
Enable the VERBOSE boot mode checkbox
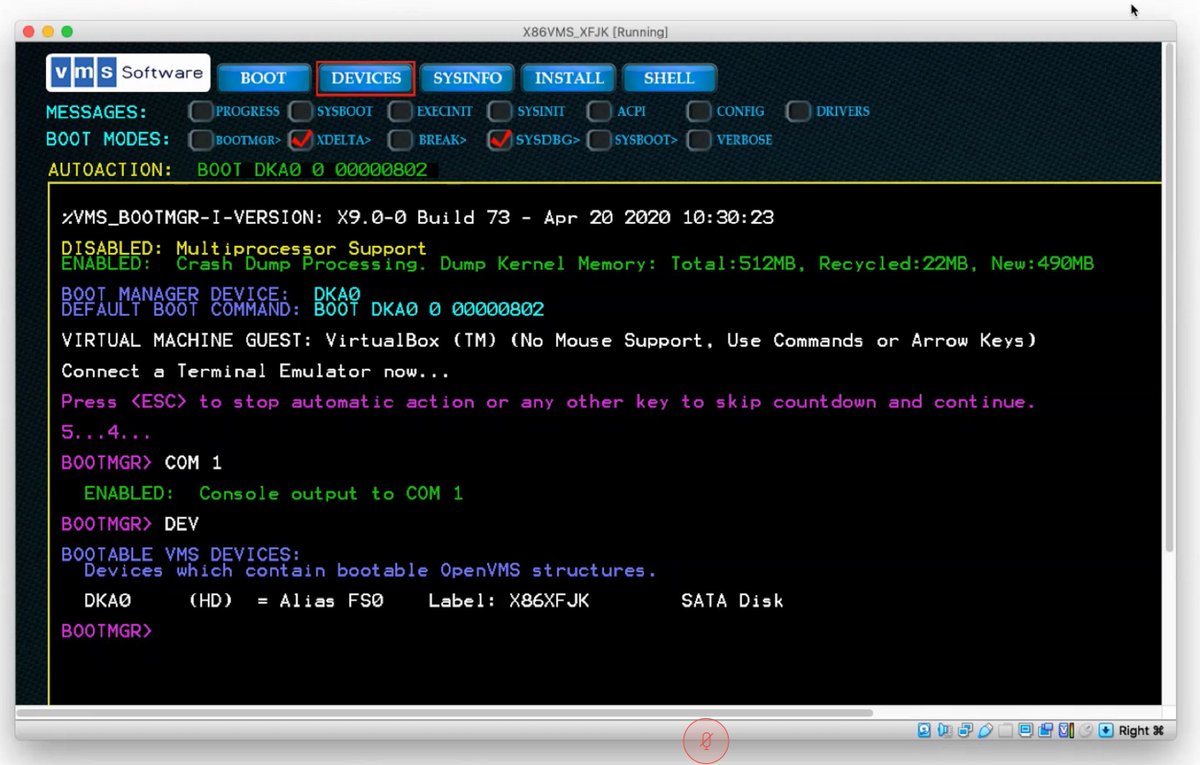[699, 140]
